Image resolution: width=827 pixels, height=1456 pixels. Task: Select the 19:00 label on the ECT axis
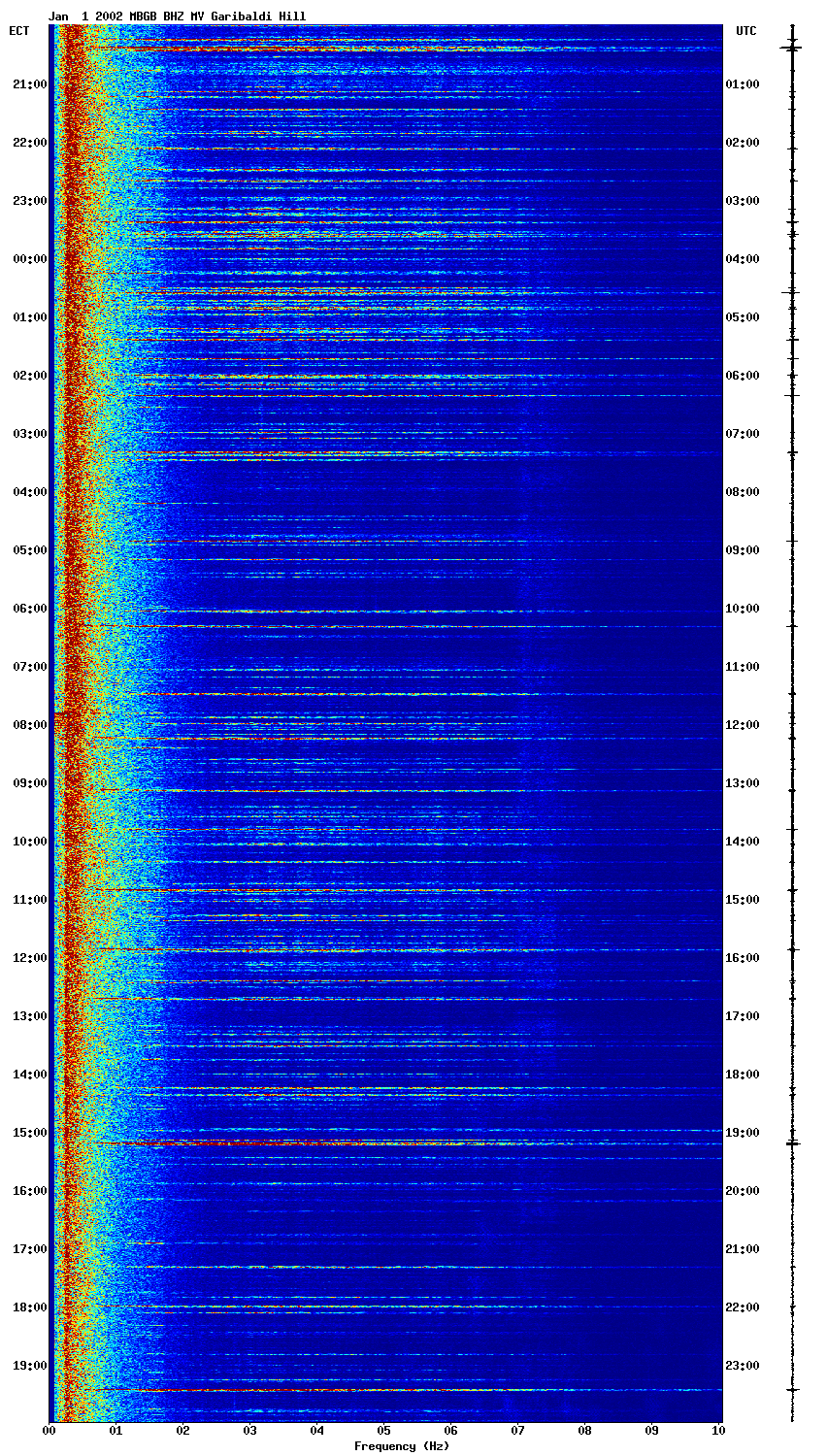tap(29, 1366)
